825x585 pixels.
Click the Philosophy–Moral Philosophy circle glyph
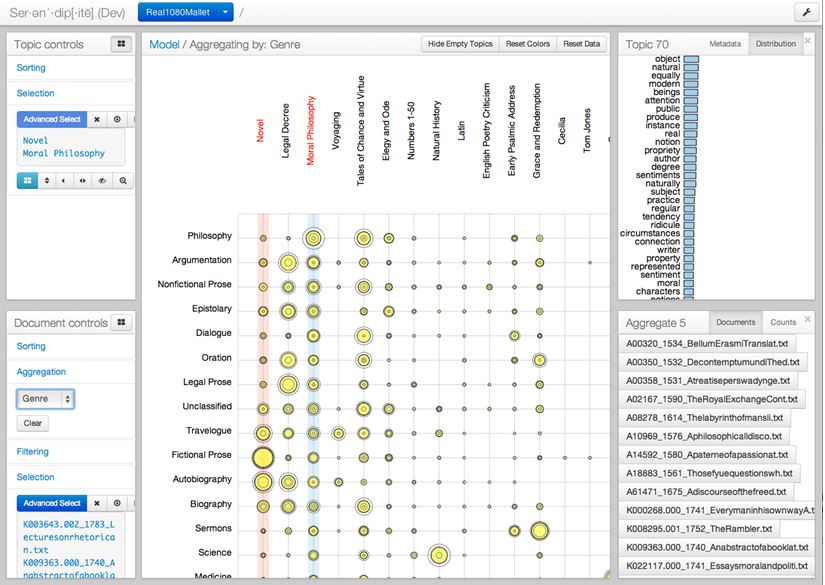coord(313,238)
